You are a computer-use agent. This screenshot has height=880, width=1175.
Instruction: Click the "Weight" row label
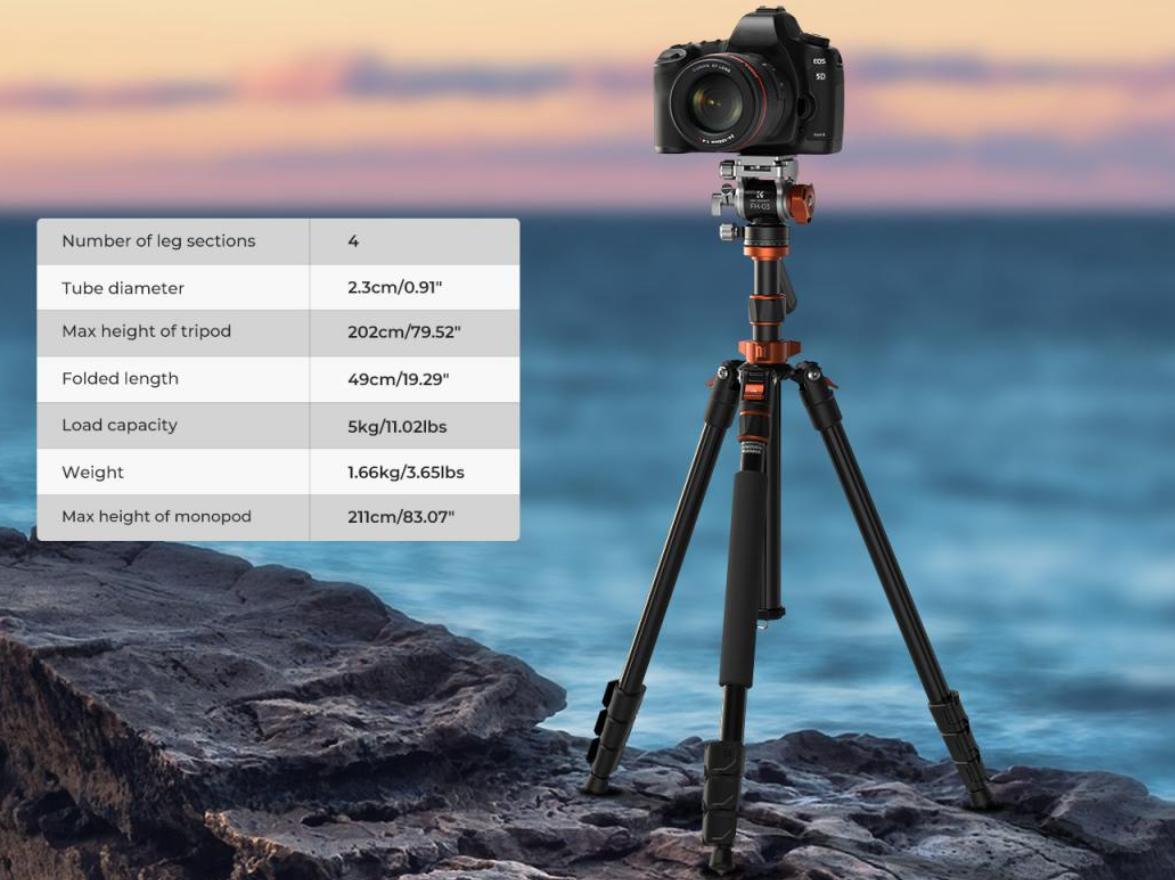click(x=93, y=472)
